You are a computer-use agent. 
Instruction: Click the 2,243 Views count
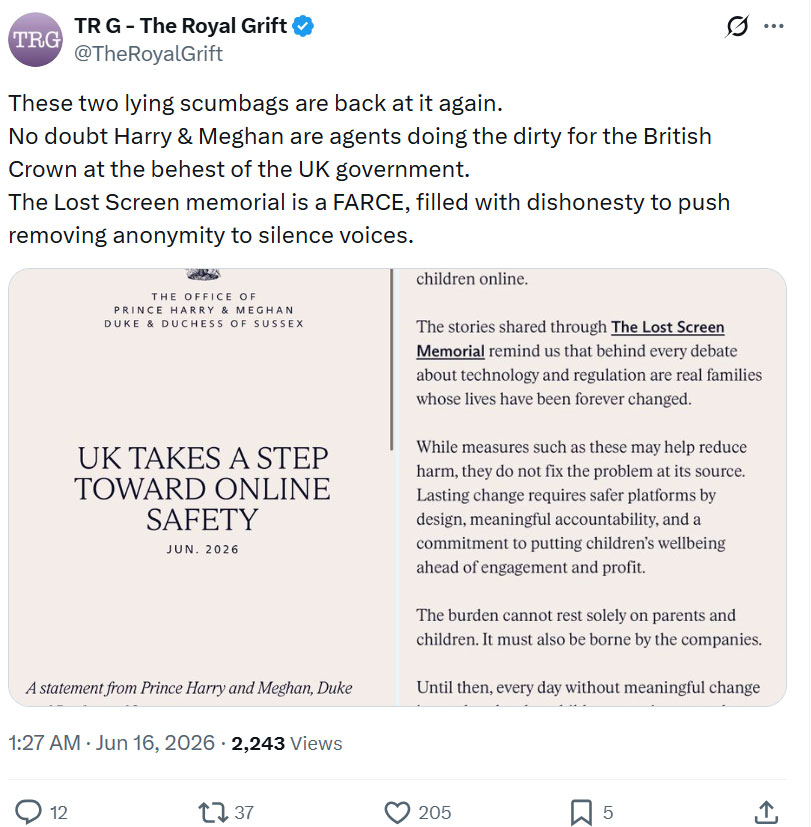(287, 743)
